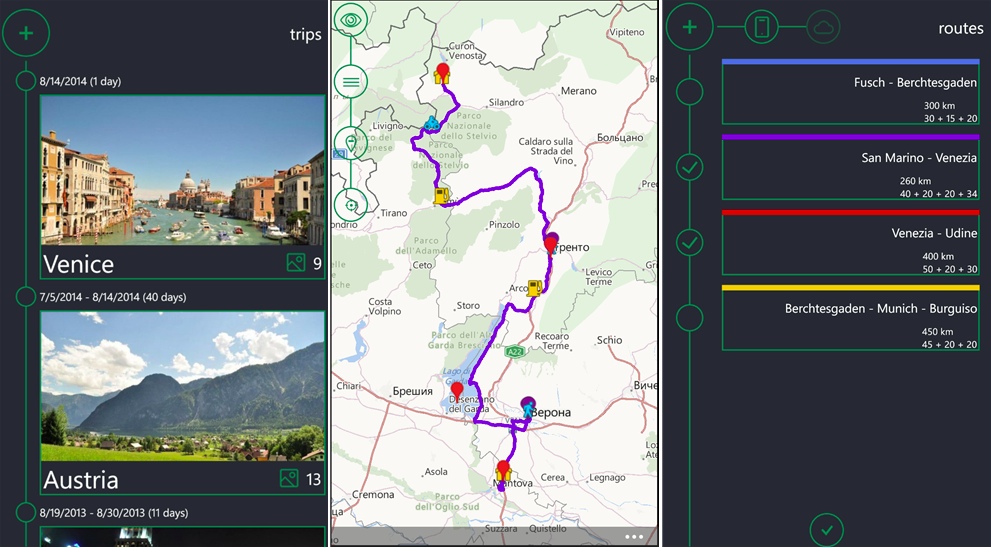991x548 pixels.
Task: Click the gas station marker near Arco
Action: coord(536,288)
